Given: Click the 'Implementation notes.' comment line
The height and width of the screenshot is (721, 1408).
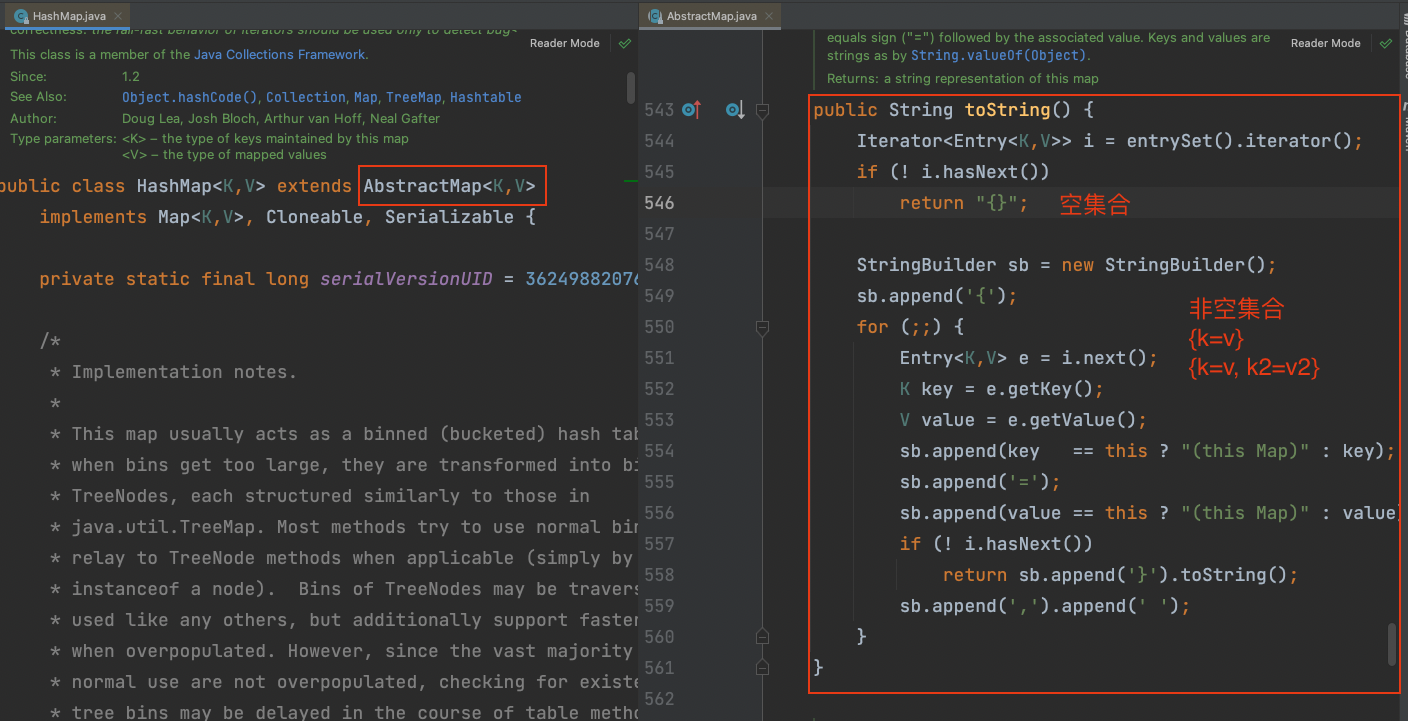Looking at the screenshot, I should tap(184, 372).
